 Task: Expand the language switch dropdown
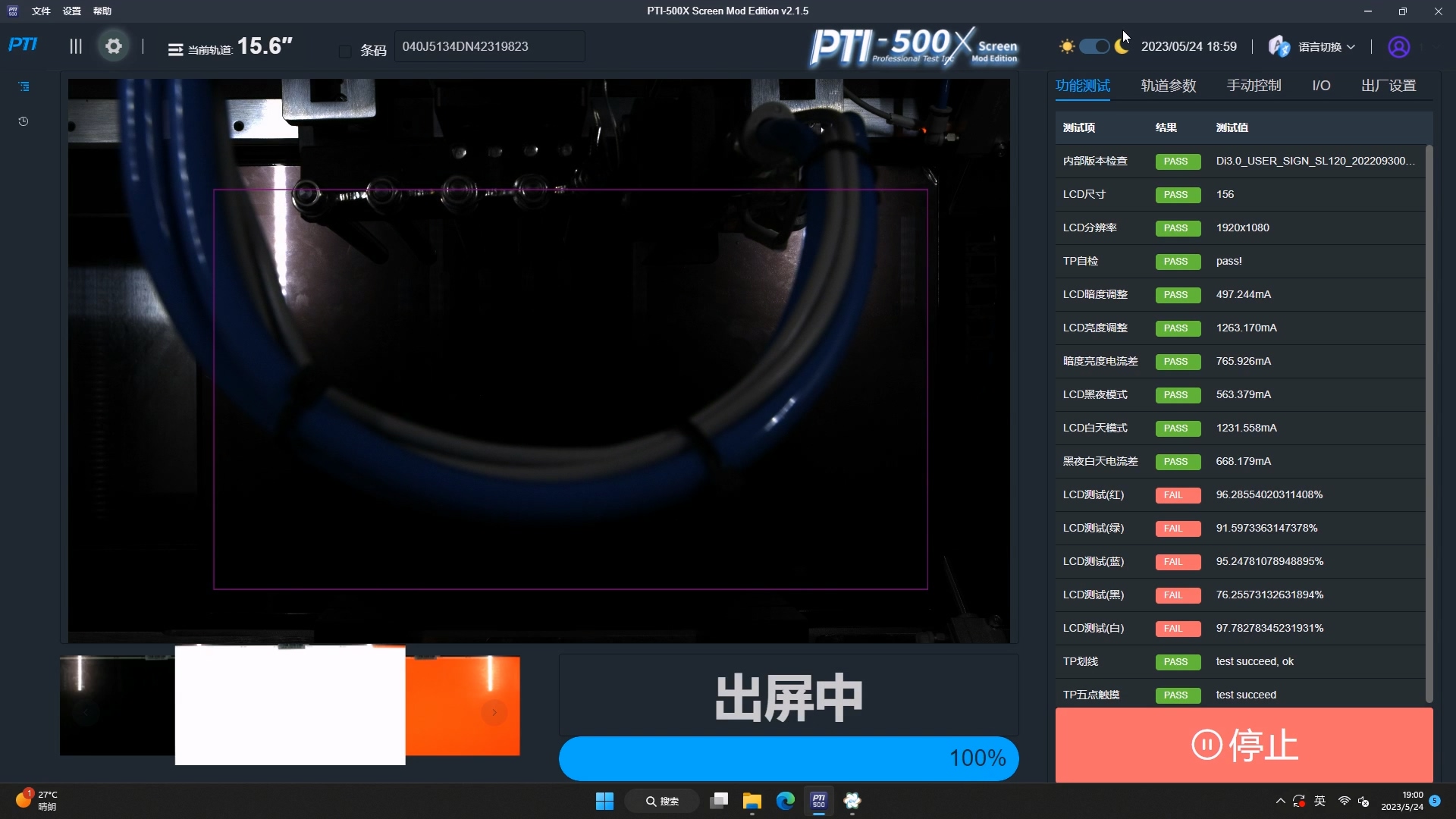click(1351, 47)
